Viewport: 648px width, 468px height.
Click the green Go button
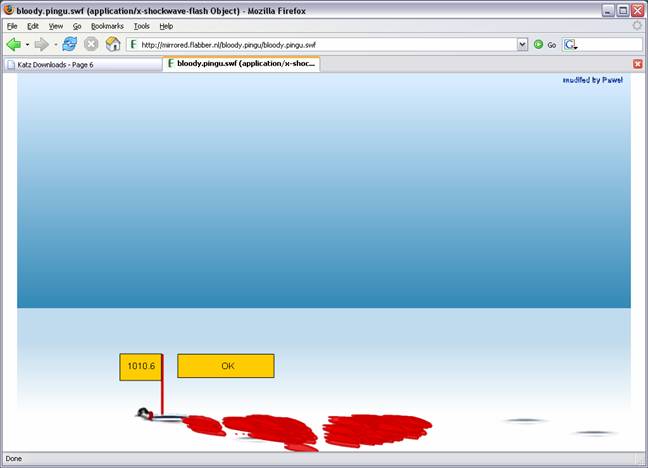click(545, 45)
